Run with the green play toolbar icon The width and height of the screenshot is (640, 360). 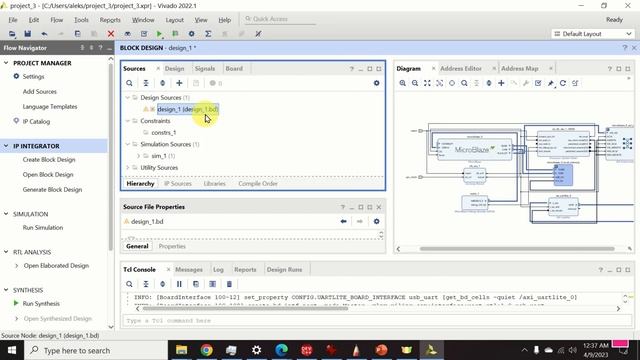(x=160, y=34)
